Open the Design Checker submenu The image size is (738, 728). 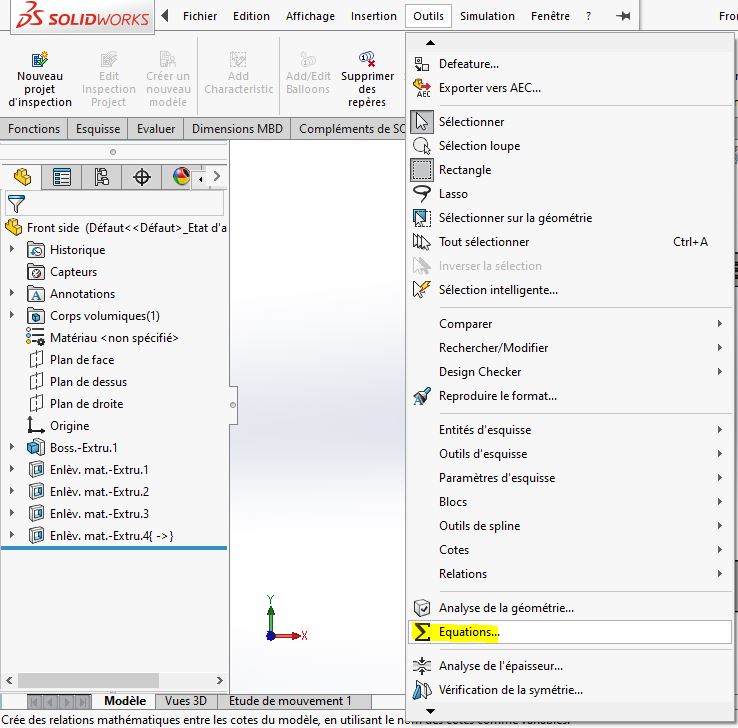pos(571,372)
